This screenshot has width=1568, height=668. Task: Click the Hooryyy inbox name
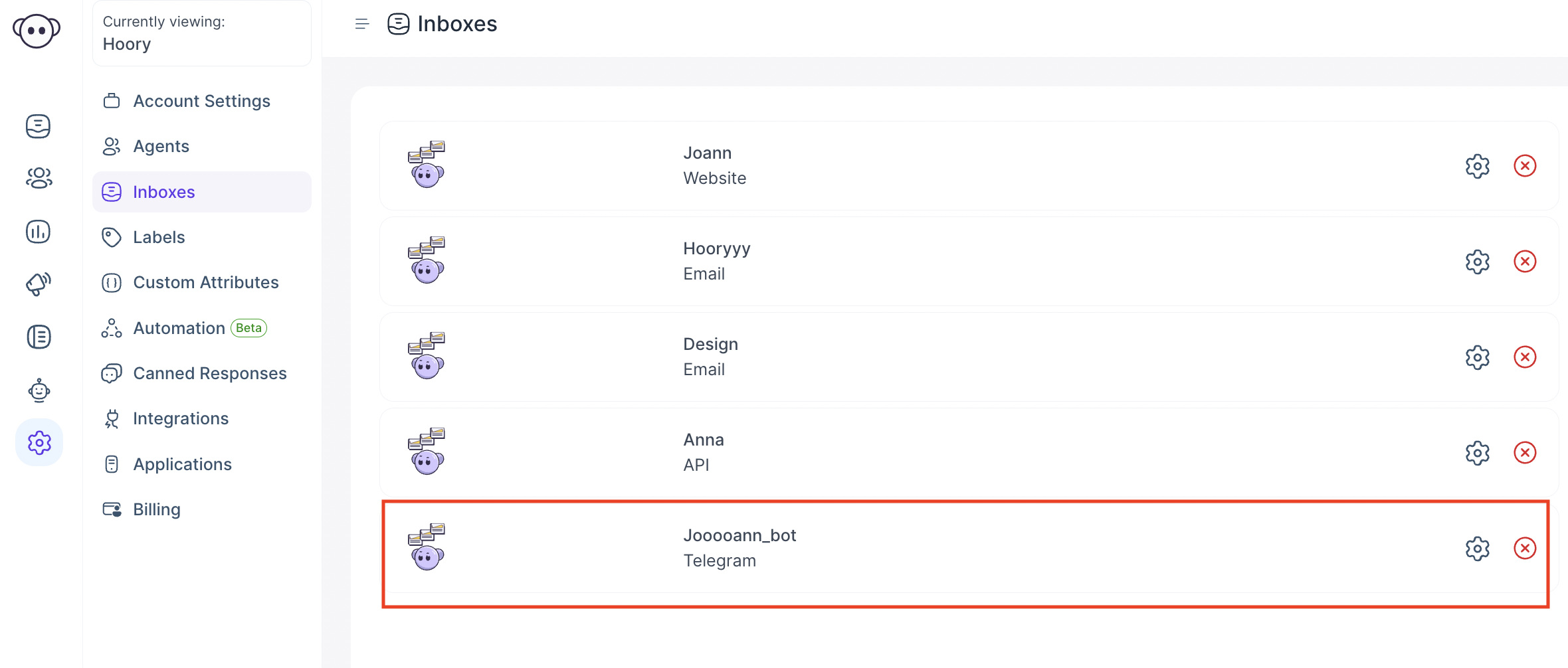(x=717, y=249)
